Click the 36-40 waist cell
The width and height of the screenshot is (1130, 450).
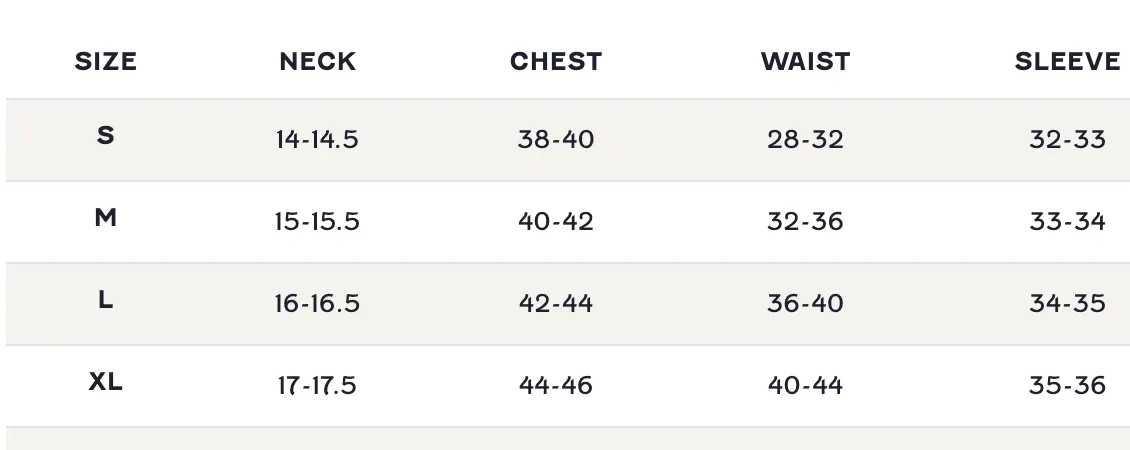[805, 304]
